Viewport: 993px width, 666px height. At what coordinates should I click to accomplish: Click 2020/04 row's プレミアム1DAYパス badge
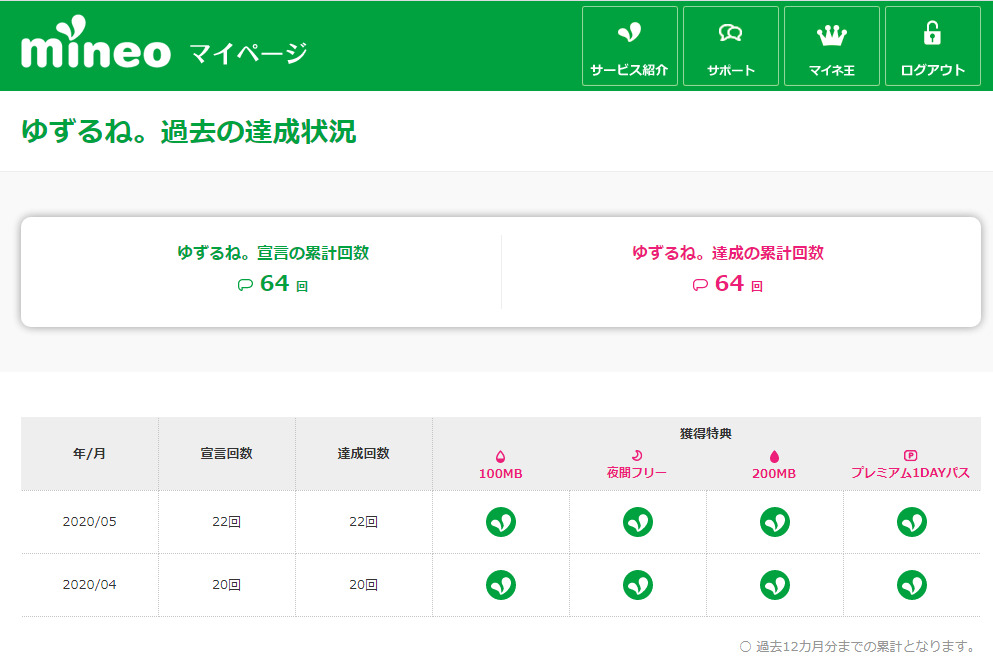click(912, 585)
